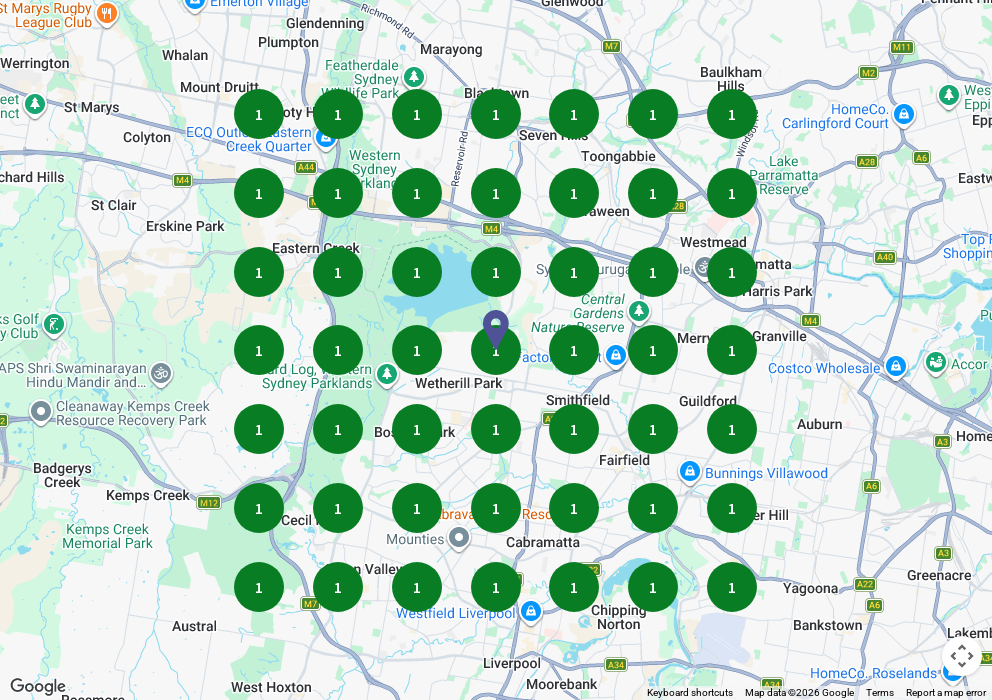Image resolution: width=992 pixels, height=700 pixels.
Task: Select Bunnings Villawood shopping icon
Action: (x=690, y=472)
